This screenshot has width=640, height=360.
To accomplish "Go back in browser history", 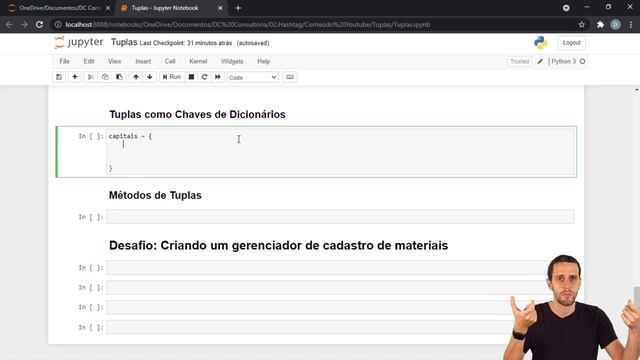I will click(9, 24).
